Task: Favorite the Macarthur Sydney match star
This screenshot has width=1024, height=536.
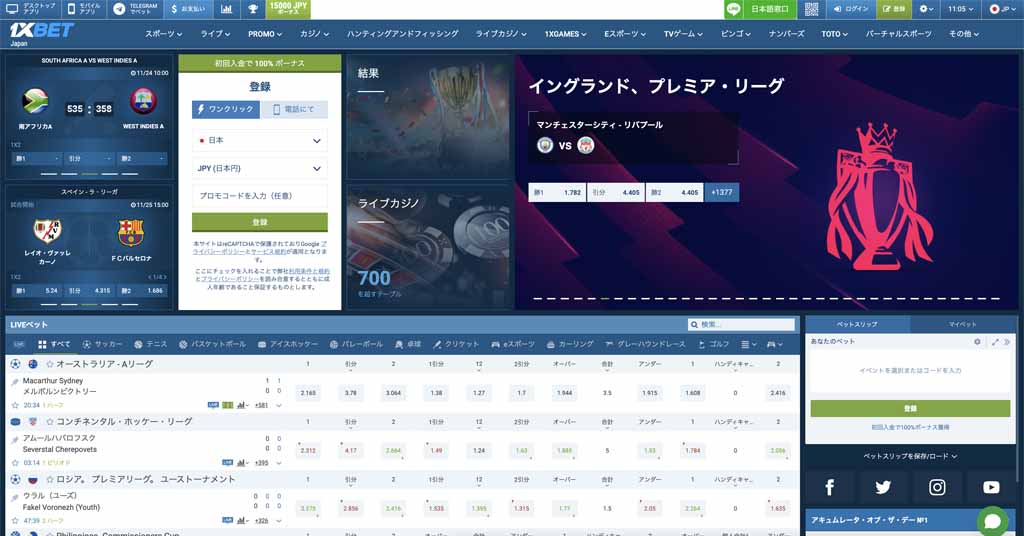Action: tap(15, 405)
